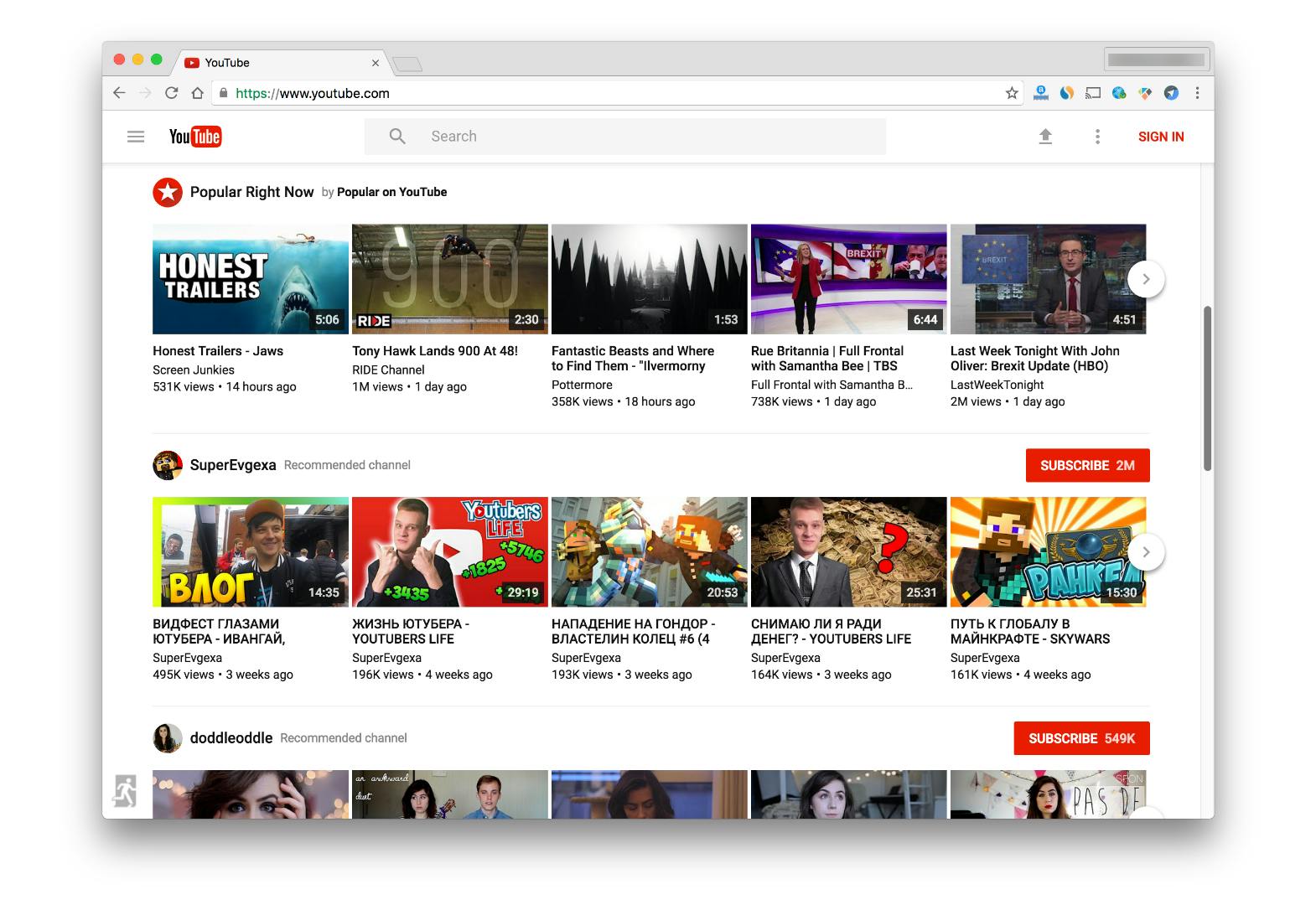Subscribe to SuperEvgexa channel
This screenshot has width=1316, height=905.
click(x=1087, y=465)
